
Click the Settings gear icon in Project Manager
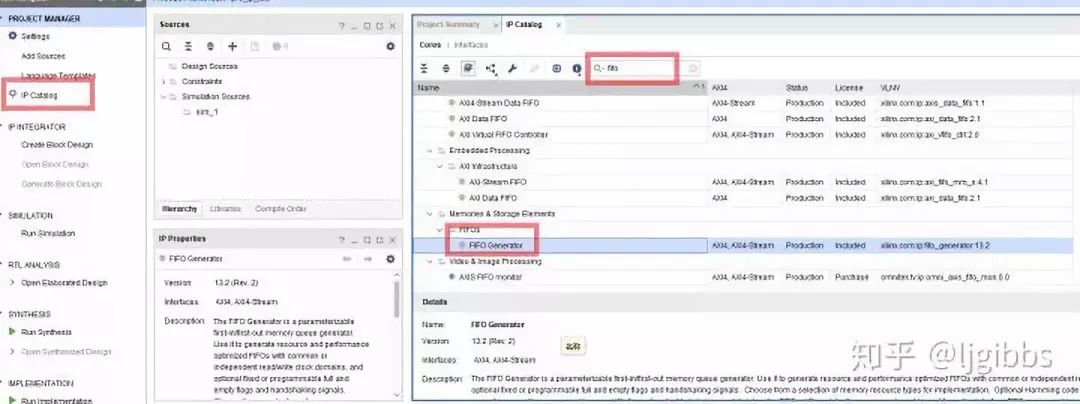tap(13, 36)
